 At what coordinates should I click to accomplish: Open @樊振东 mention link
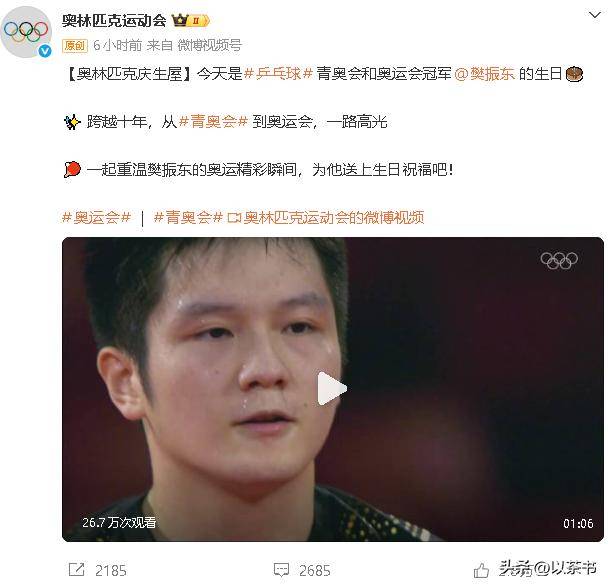tap(485, 74)
